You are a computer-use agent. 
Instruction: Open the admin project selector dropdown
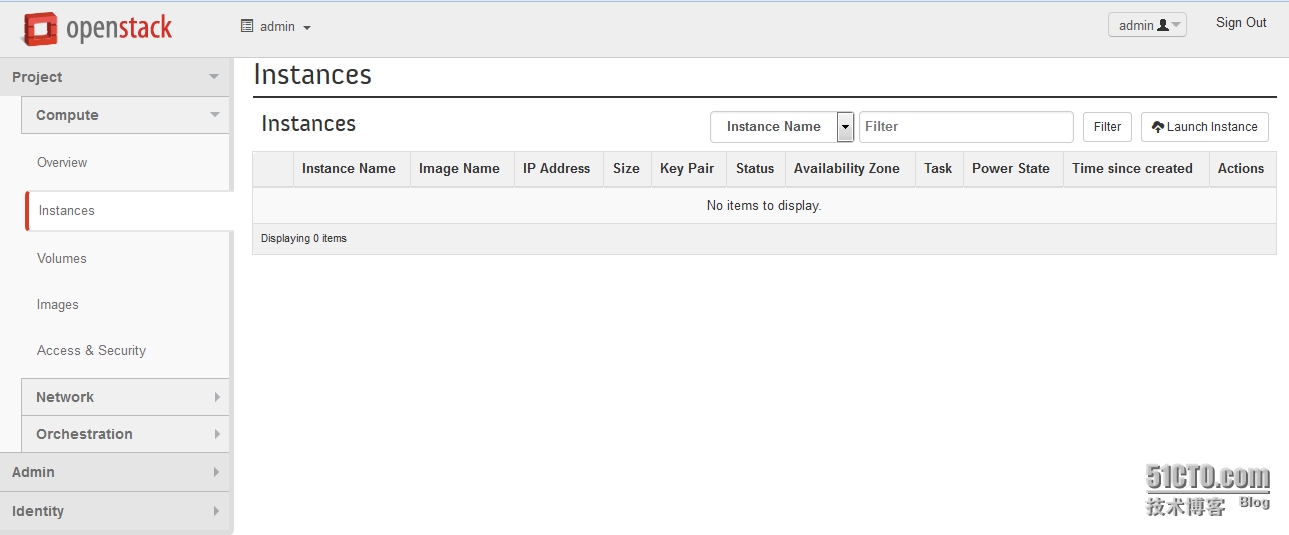[x=276, y=27]
